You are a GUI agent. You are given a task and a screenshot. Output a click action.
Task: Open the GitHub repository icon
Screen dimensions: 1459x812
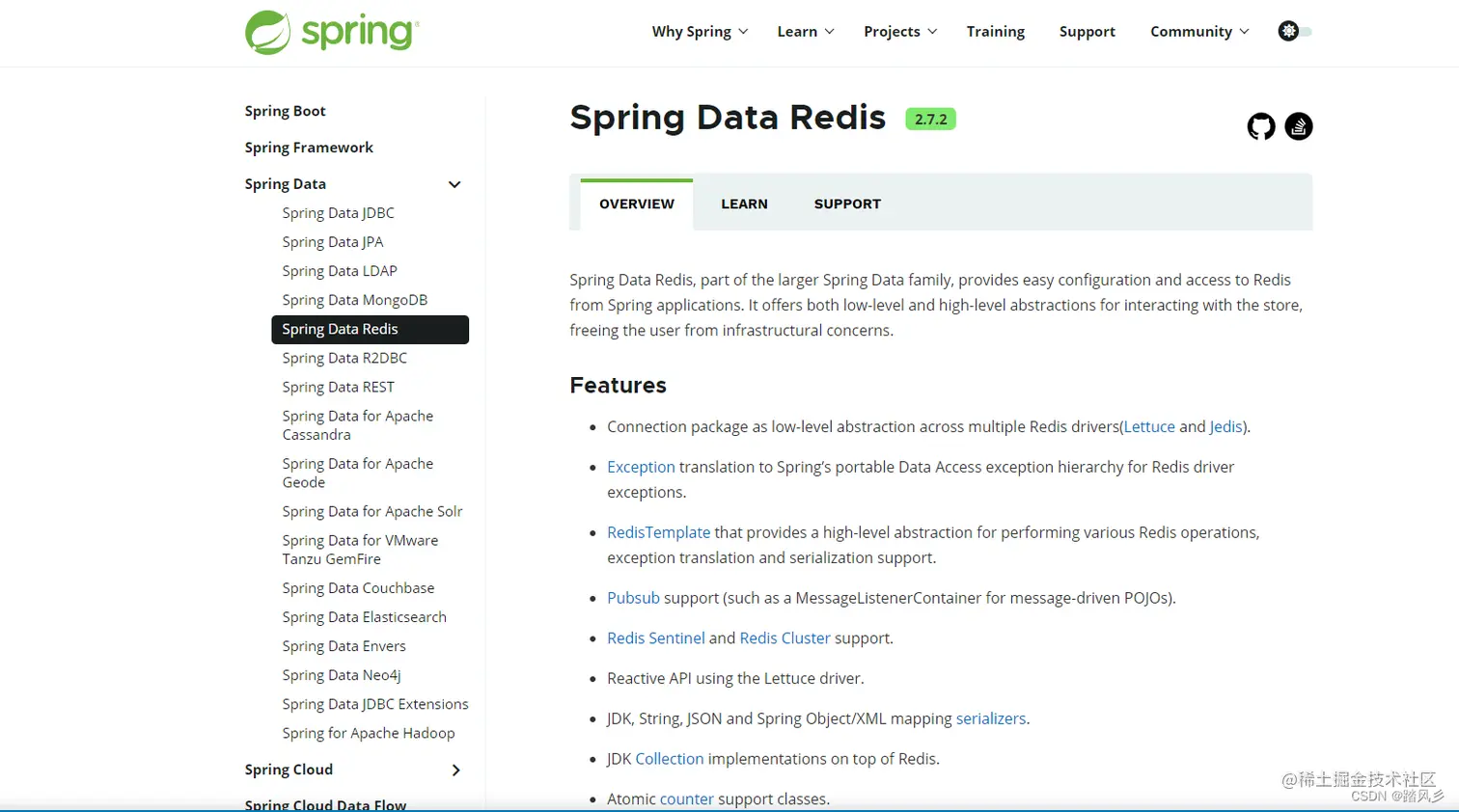coord(1261,126)
